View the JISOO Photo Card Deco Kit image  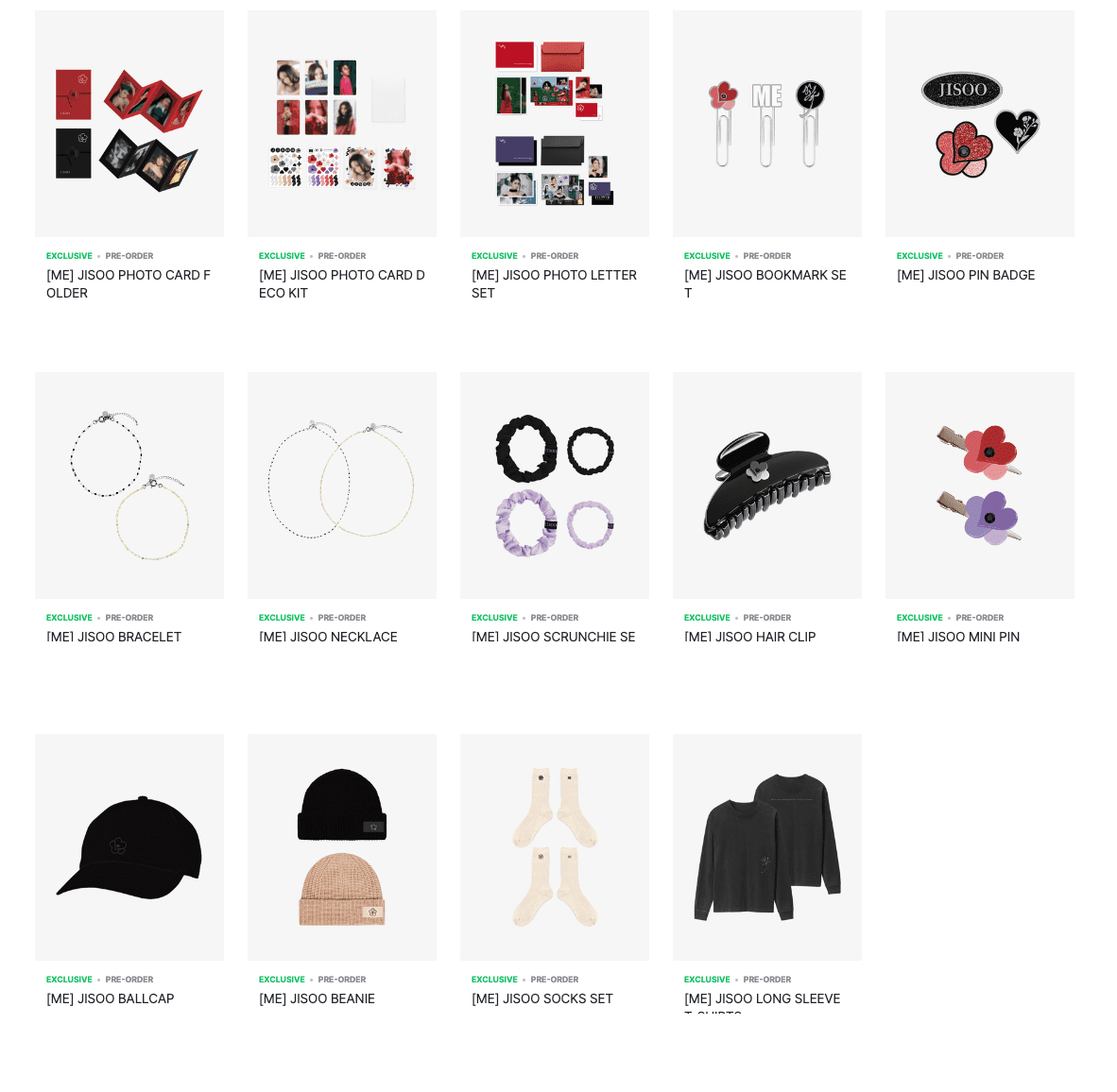pos(342,123)
